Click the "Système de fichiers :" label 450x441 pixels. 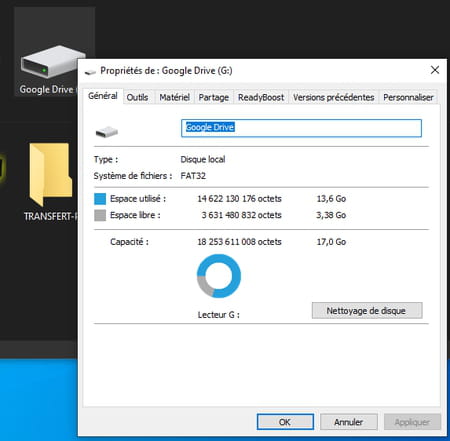133,176
